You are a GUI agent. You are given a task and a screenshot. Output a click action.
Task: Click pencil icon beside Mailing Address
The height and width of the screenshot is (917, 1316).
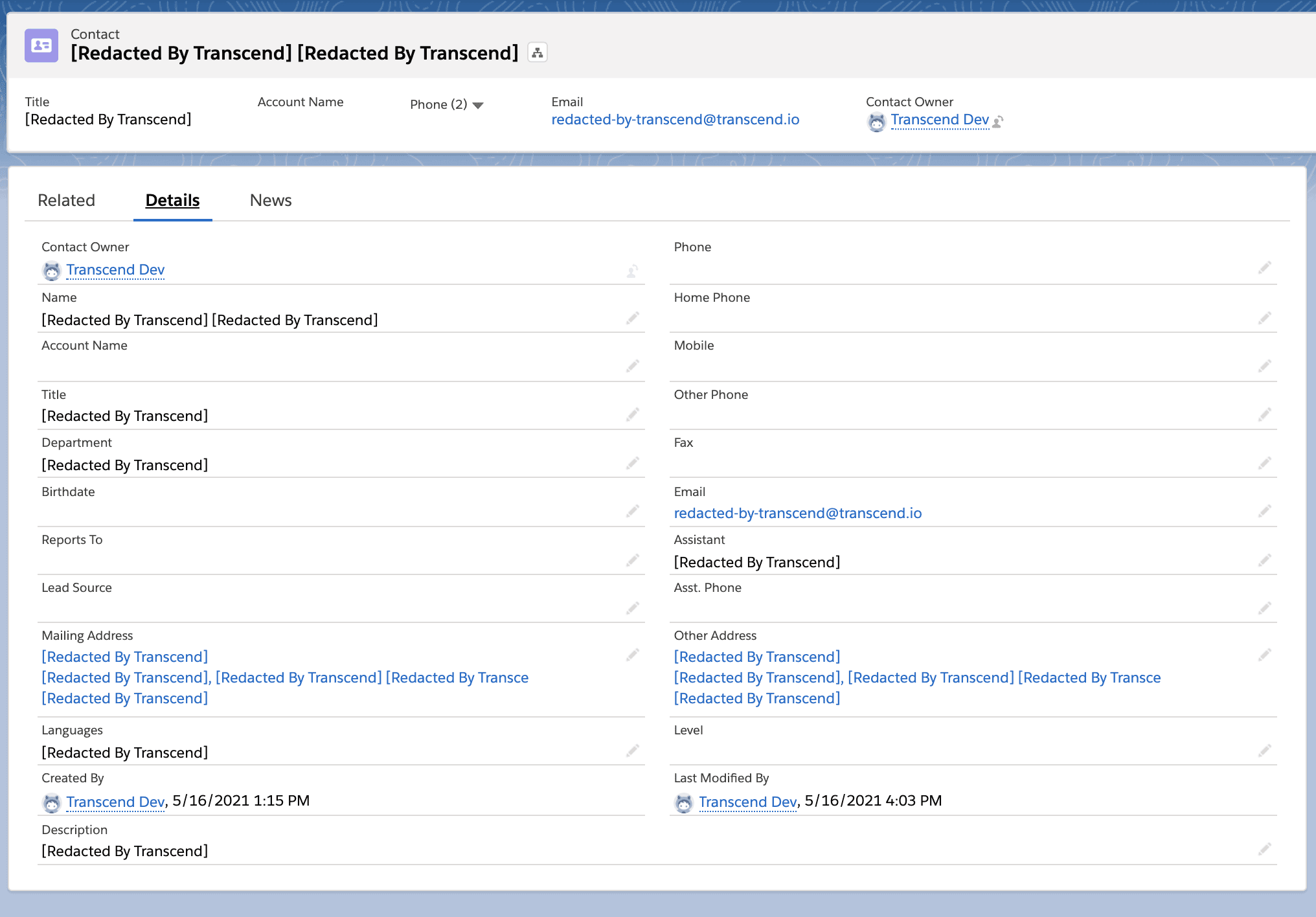[633, 655]
